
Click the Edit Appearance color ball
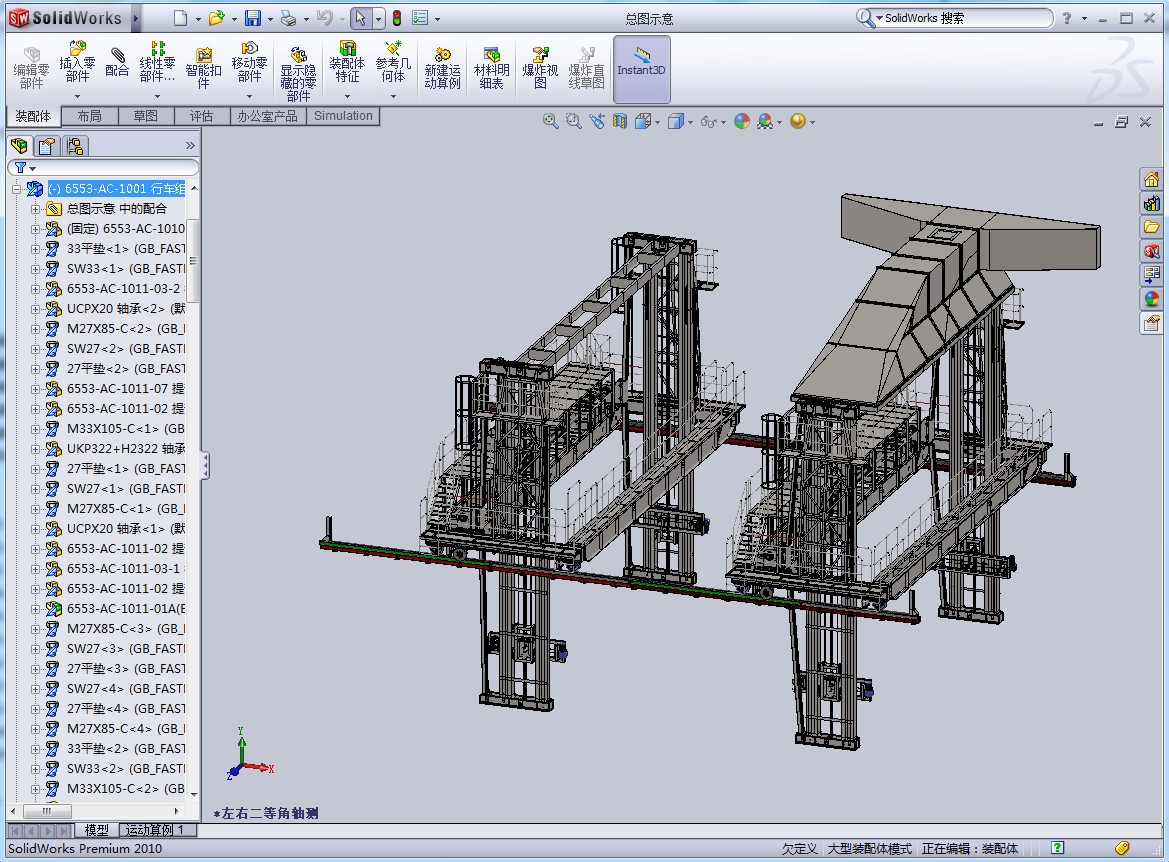tap(741, 121)
